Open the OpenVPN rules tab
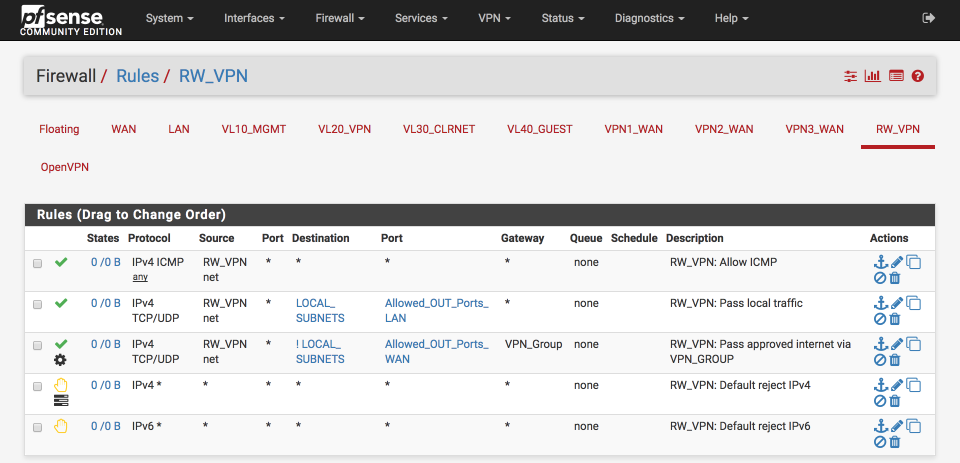Image resolution: width=960 pixels, height=463 pixels. pos(65,167)
